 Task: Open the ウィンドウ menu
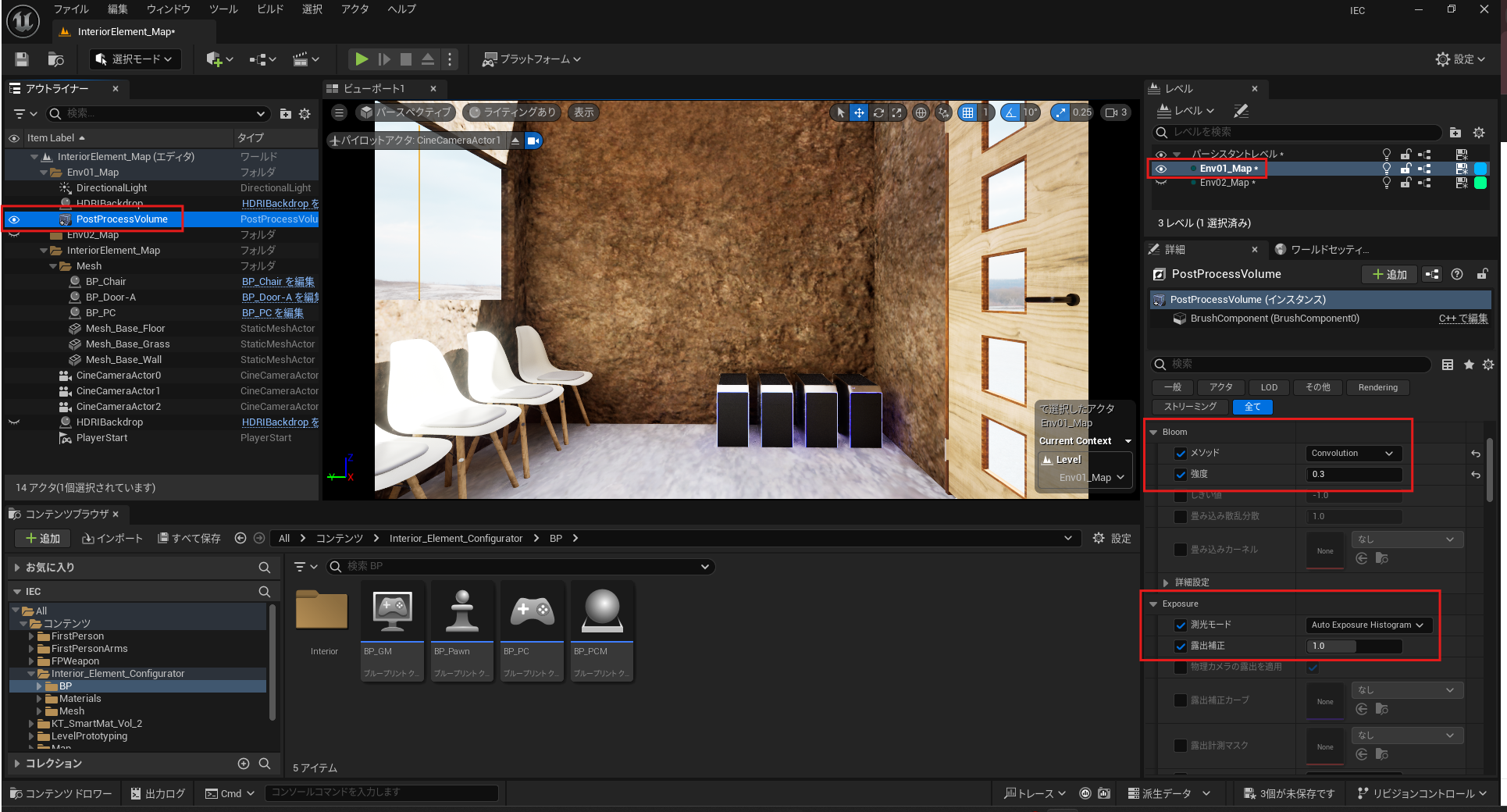(x=169, y=9)
